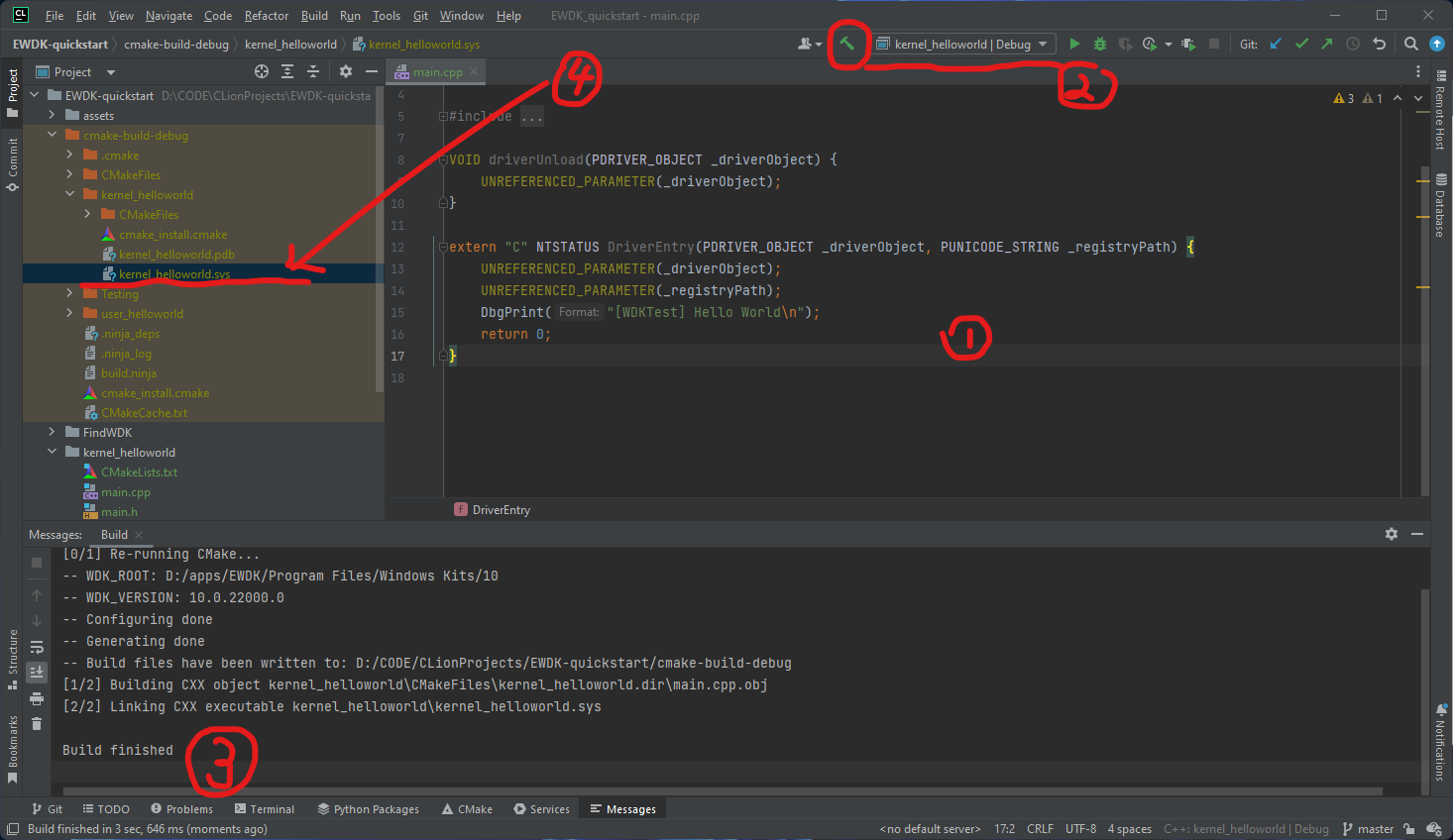Toggle scroll to end in Build messages
The width and height of the screenshot is (1453, 840).
pyautogui.click(x=37, y=673)
